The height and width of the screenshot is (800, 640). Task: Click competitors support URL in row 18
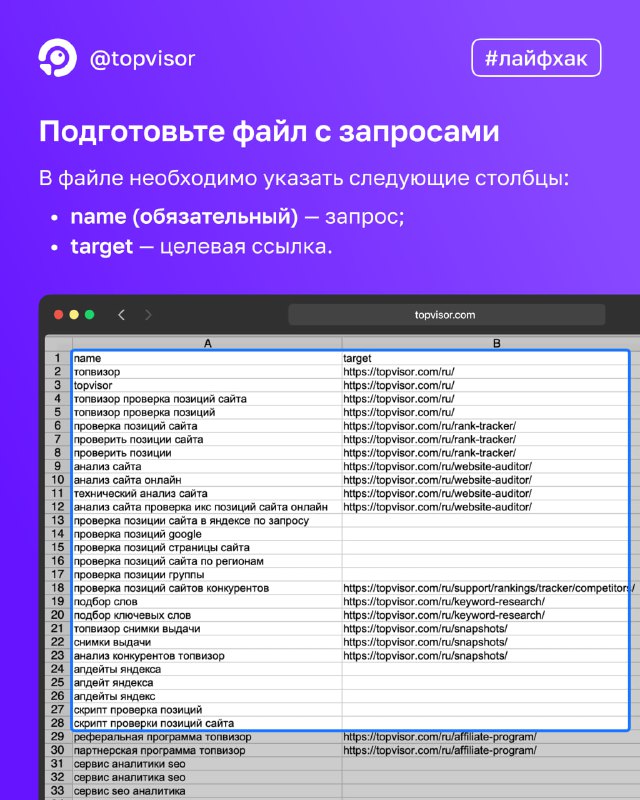pyautogui.click(x=488, y=588)
